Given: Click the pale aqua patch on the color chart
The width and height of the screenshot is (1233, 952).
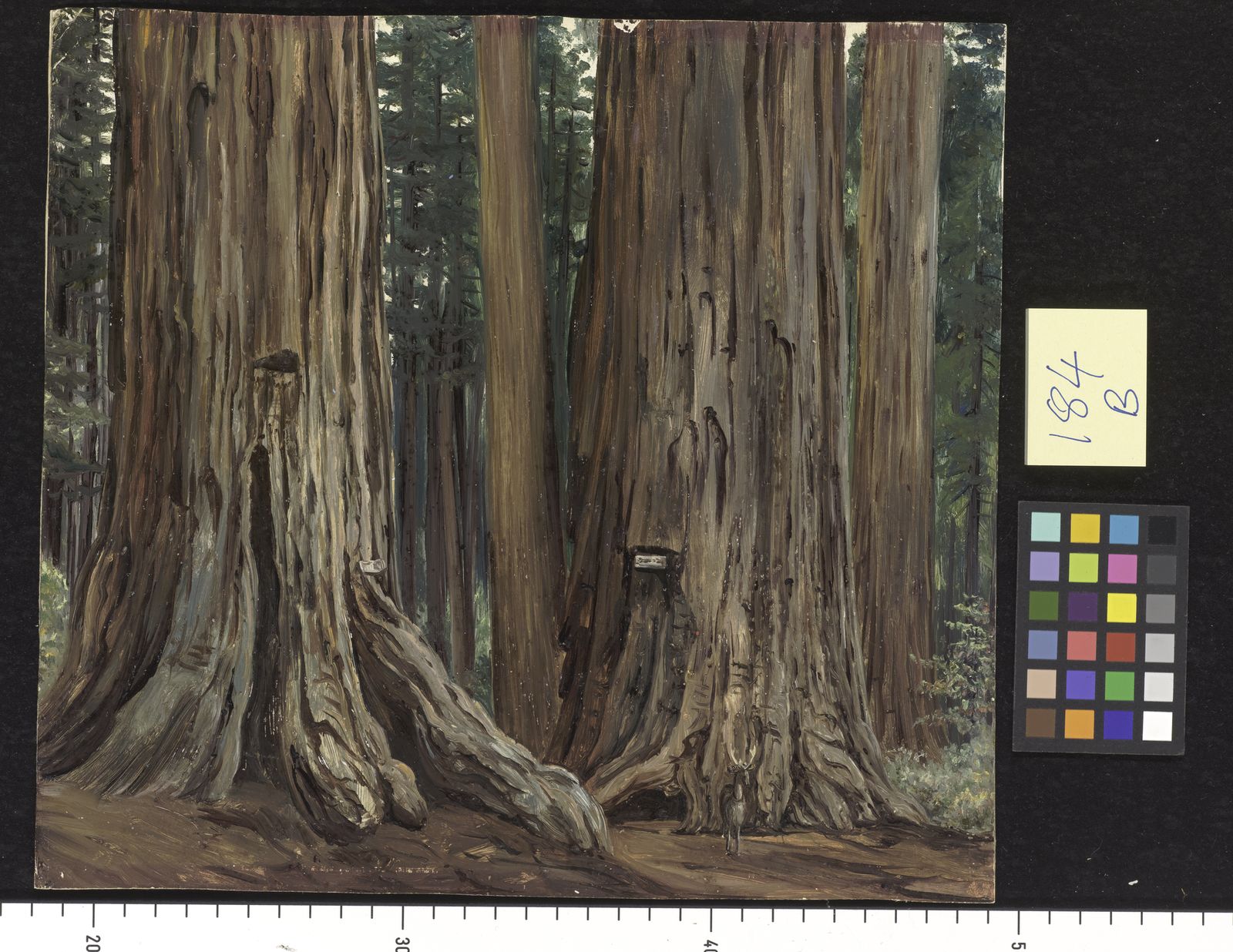Looking at the screenshot, I should click(1045, 528).
